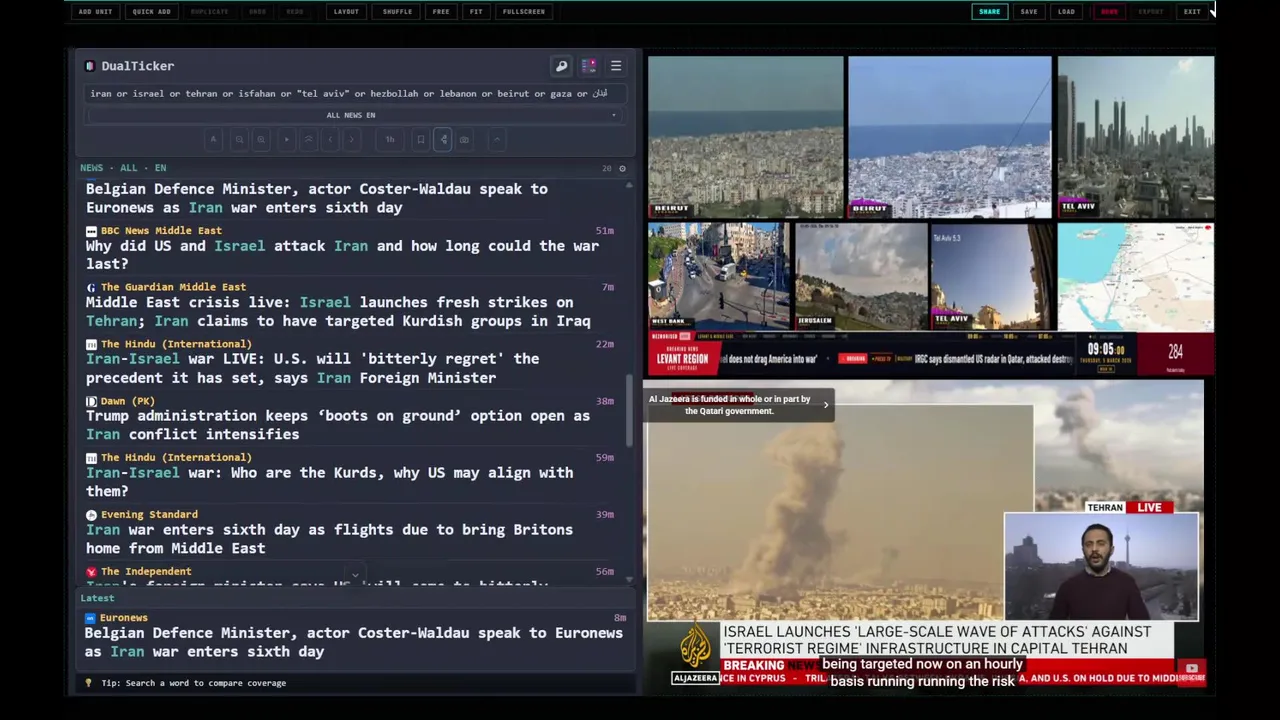The image size is (1280, 720).
Task: Click the bookmark icon in ticker toolbar
Action: (420, 139)
